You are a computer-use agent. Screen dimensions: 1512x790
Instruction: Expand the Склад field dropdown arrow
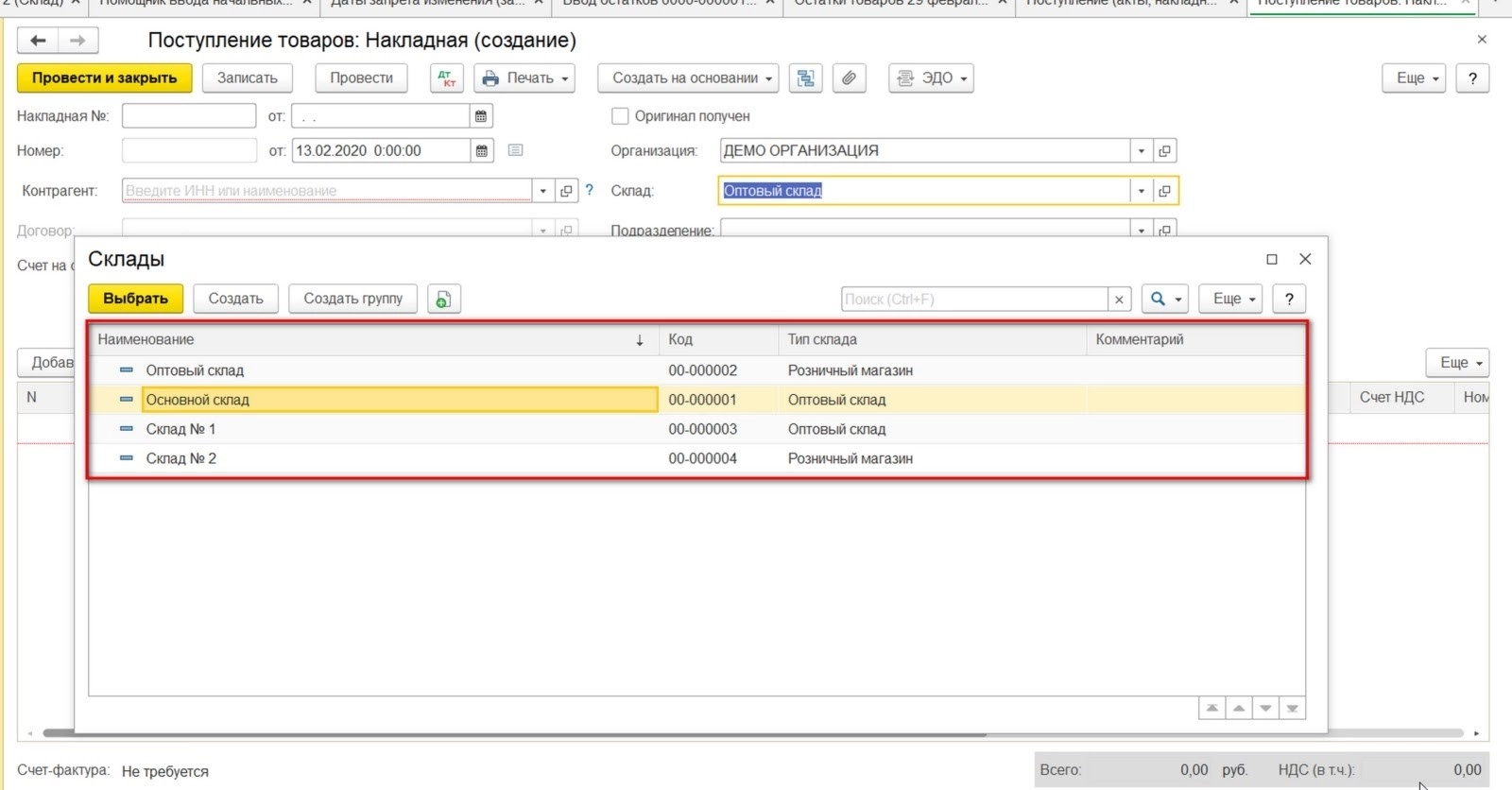coord(1141,191)
